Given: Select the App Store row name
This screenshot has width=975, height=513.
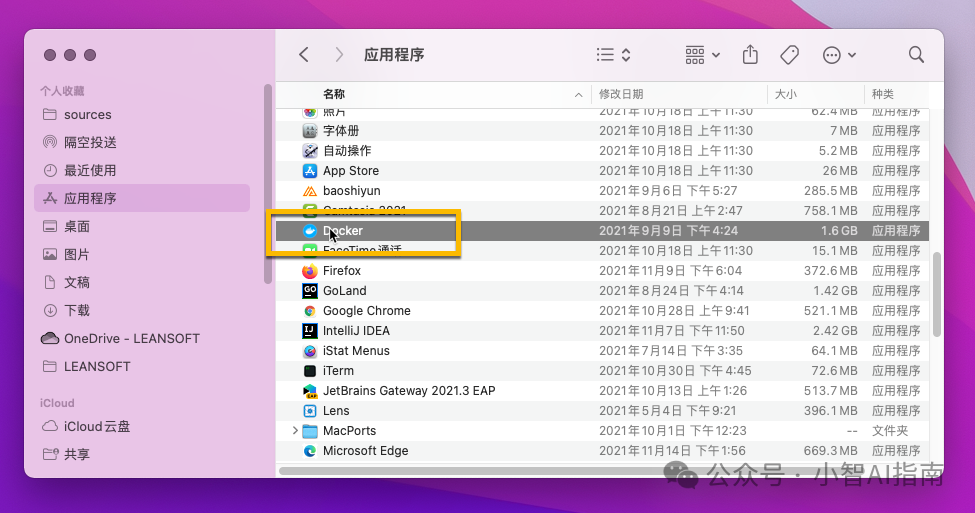Looking at the screenshot, I should click(351, 170).
